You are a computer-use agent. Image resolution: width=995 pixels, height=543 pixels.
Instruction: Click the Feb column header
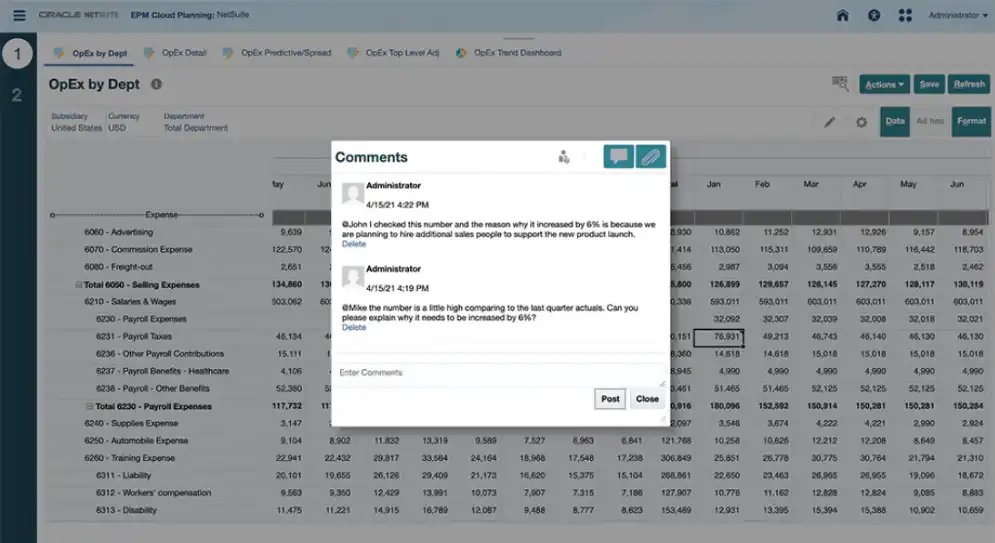pyautogui.click(x=762, y=185)
